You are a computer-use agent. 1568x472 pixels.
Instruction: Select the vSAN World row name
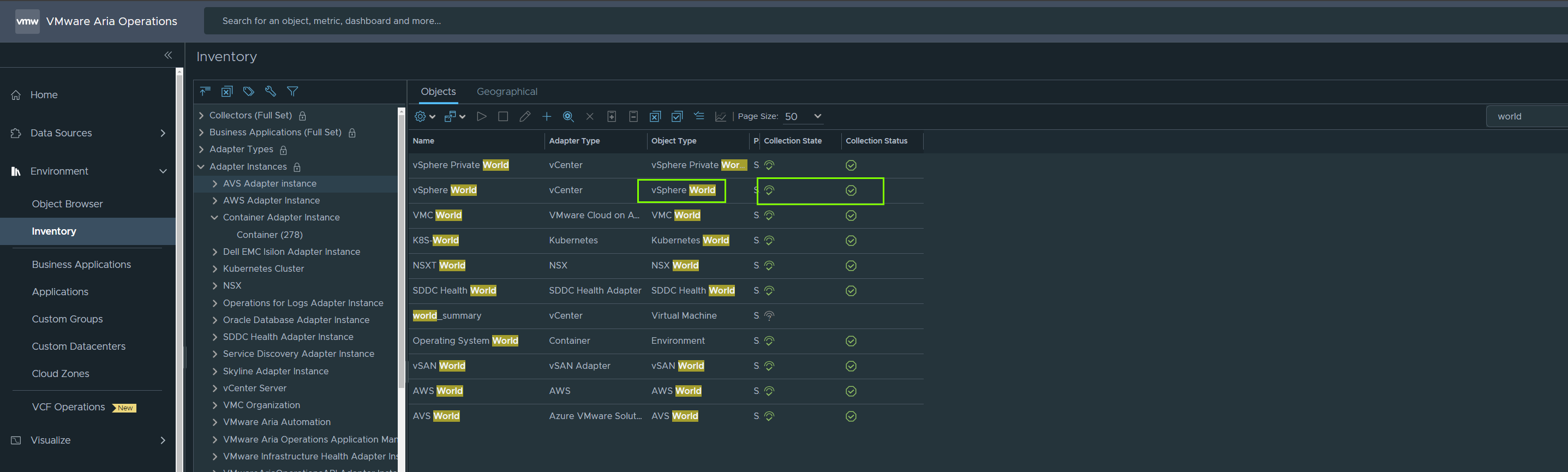click(x=439, y=366)
